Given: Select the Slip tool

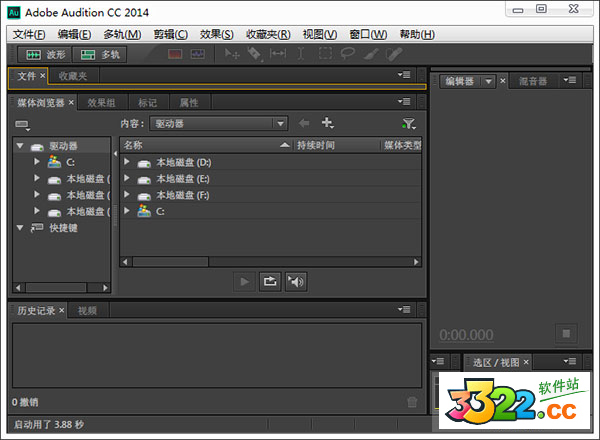Looking at the screenshot, I should [278, 54].
